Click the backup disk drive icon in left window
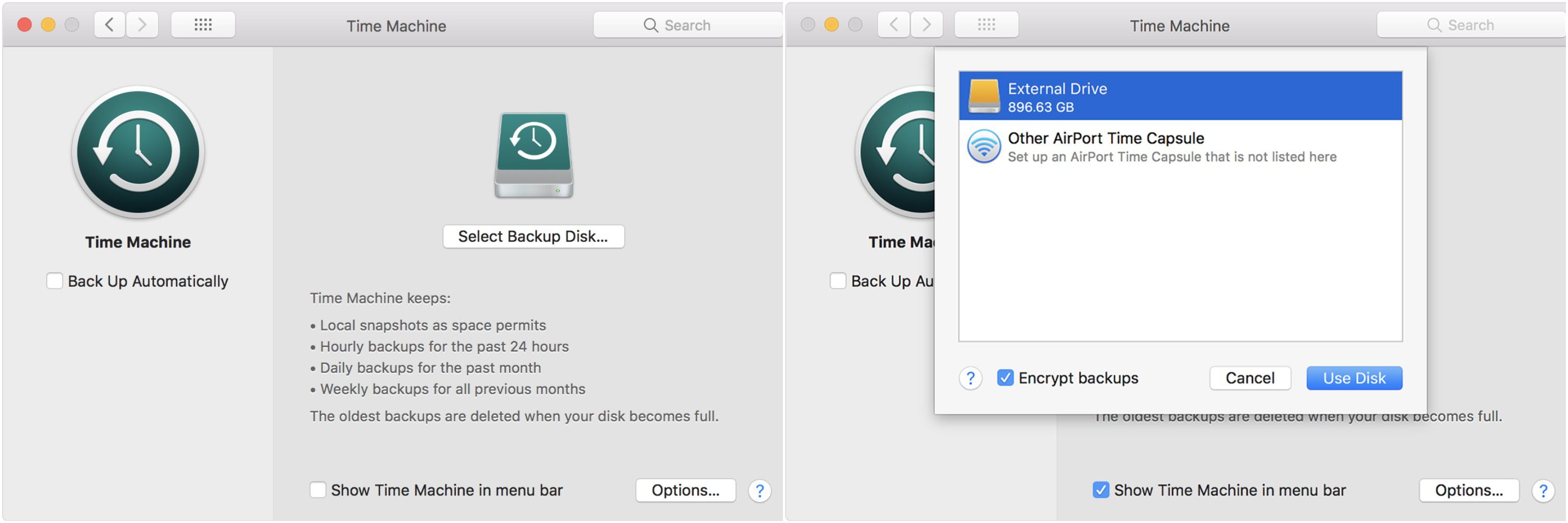The height and width of the screenshot is (523, 1568). [x=534, y=155]
